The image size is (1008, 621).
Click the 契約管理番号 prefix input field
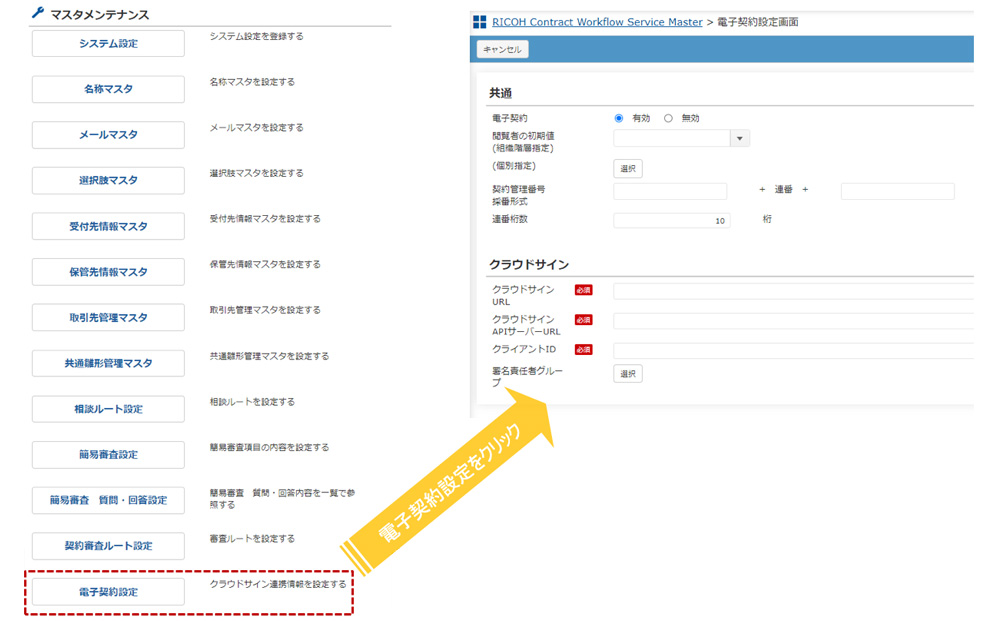point(670,191)
